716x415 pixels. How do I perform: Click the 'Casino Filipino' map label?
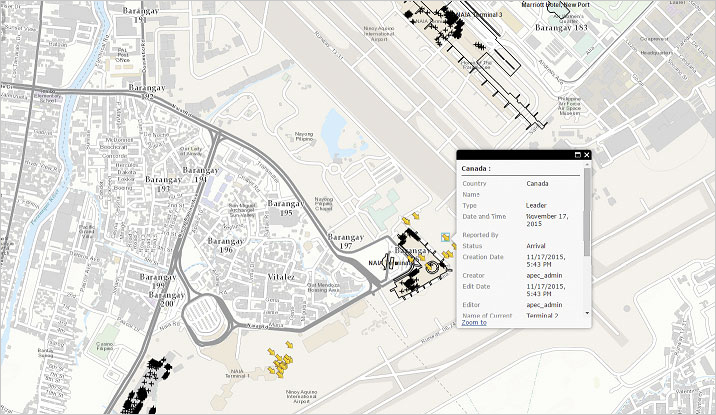pos(105,346)
